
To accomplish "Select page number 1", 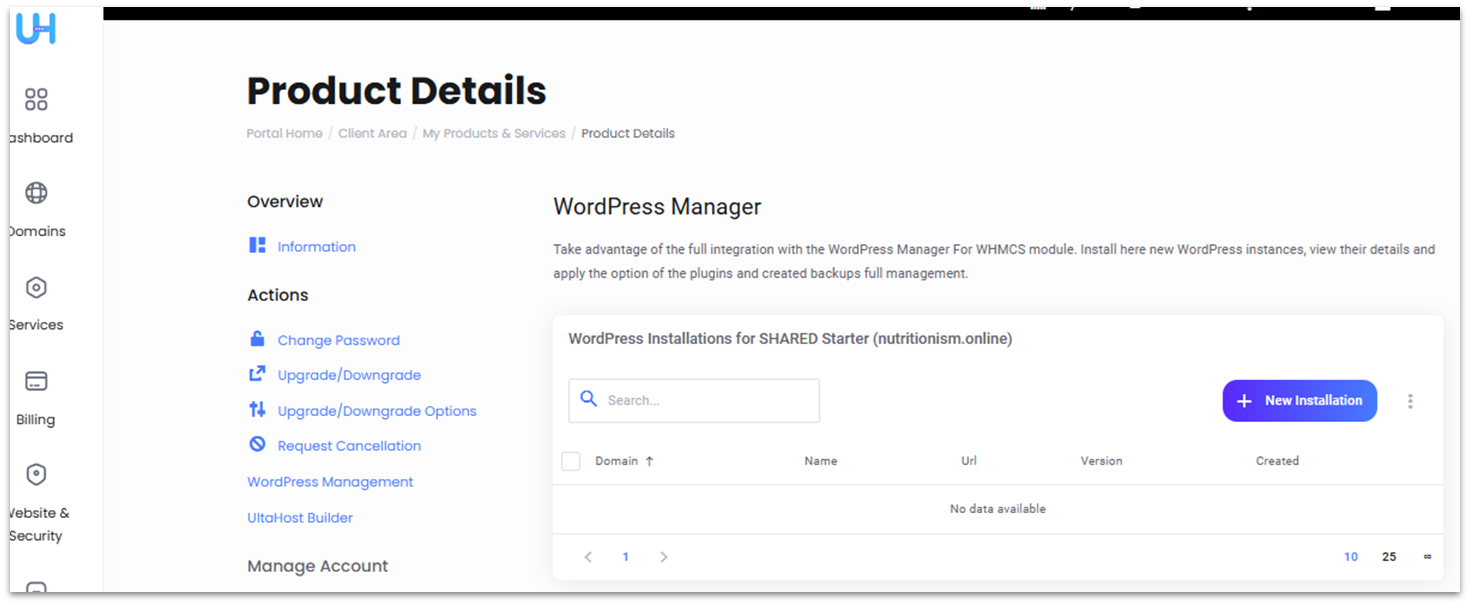I will click(x=626, y=557).
